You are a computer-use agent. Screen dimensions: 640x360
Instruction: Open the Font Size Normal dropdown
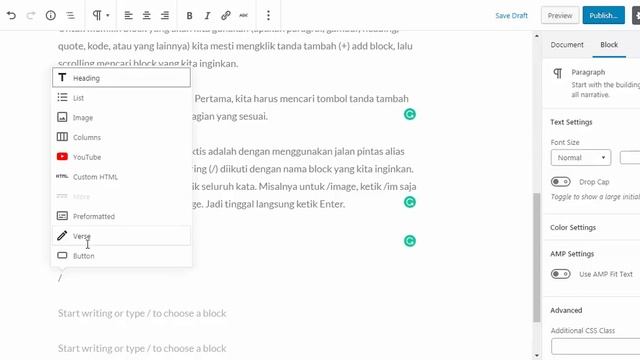[x=581, y=158]
